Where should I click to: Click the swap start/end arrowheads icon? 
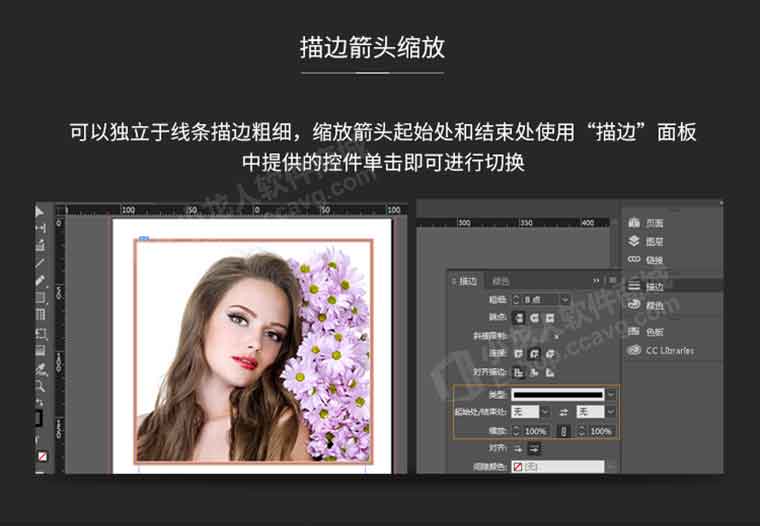coord(563,411)
